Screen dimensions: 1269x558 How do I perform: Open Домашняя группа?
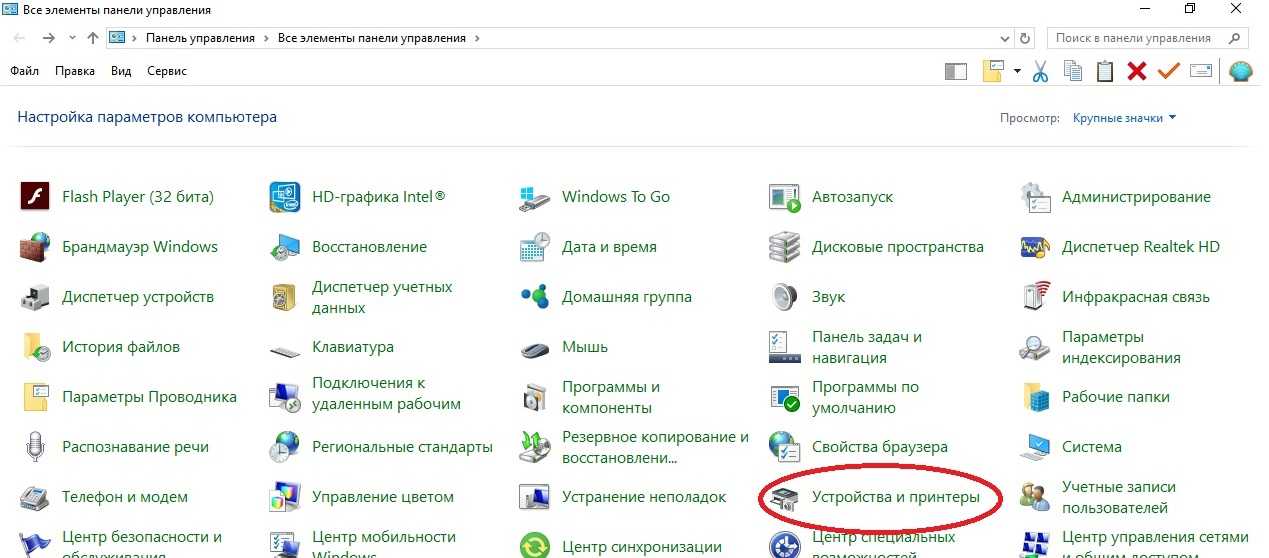(x=606, y=297)
